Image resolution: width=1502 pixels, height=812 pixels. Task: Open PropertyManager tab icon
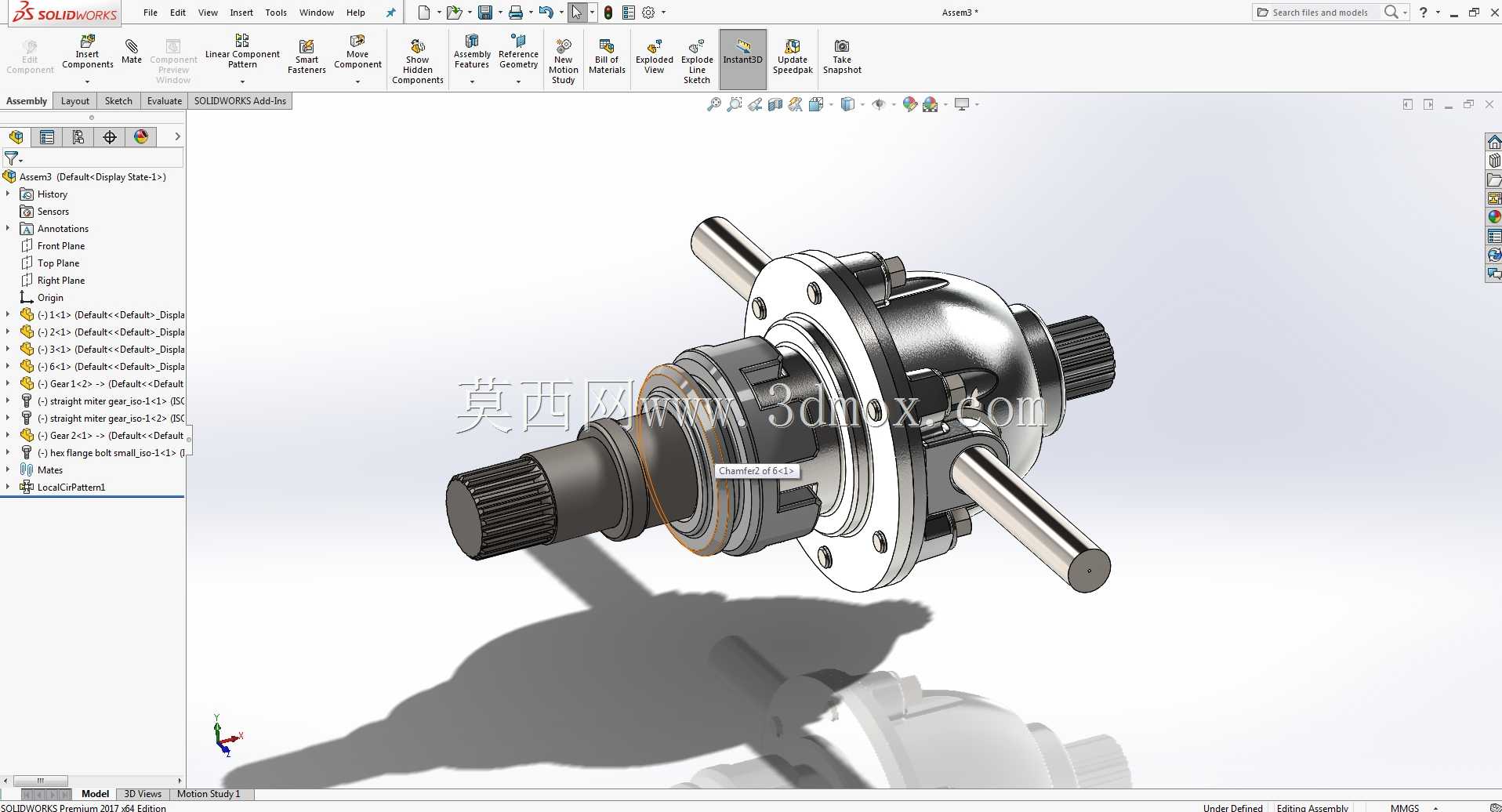click(47, 137)
